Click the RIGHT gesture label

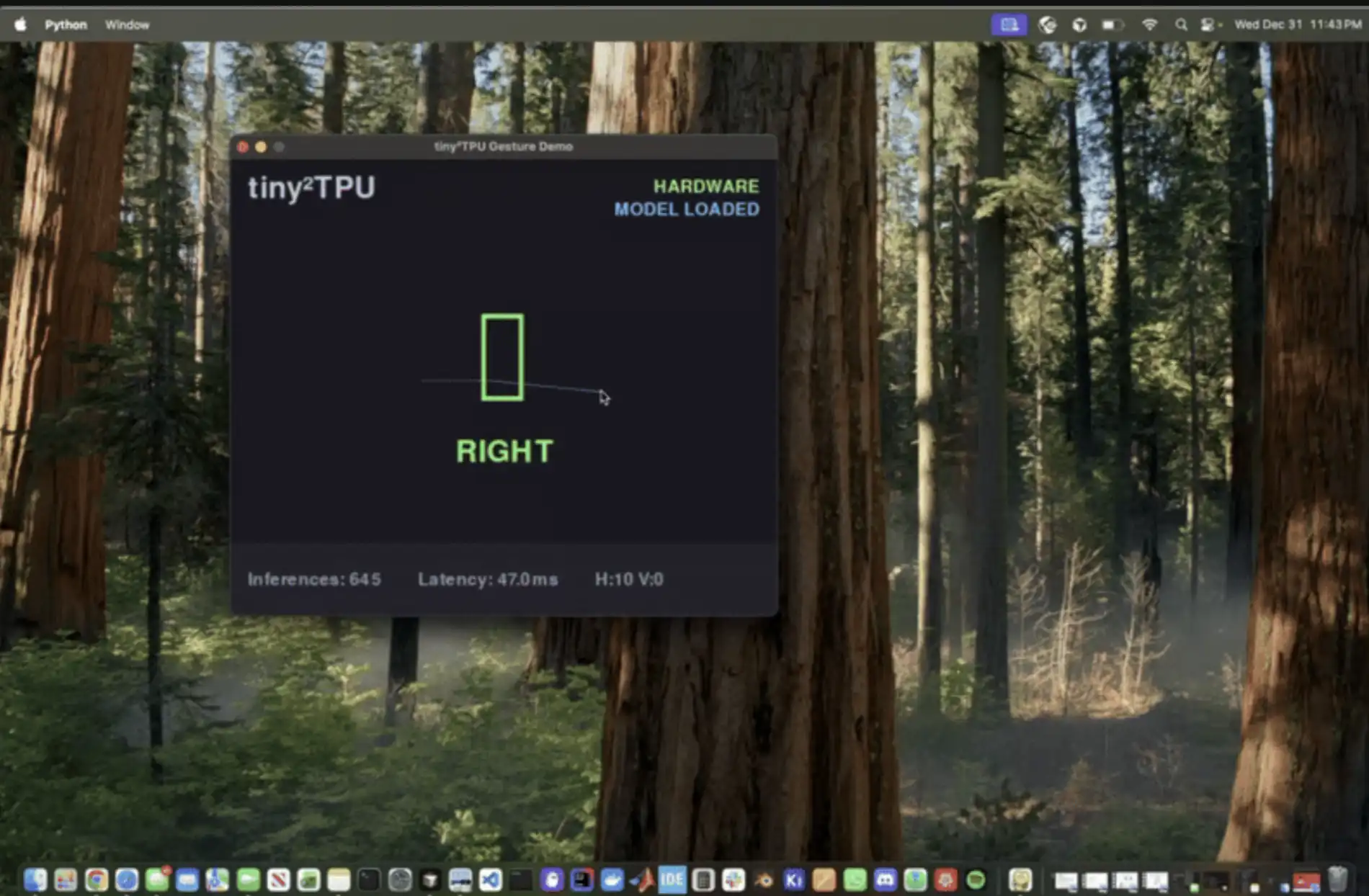coord(504,452)
